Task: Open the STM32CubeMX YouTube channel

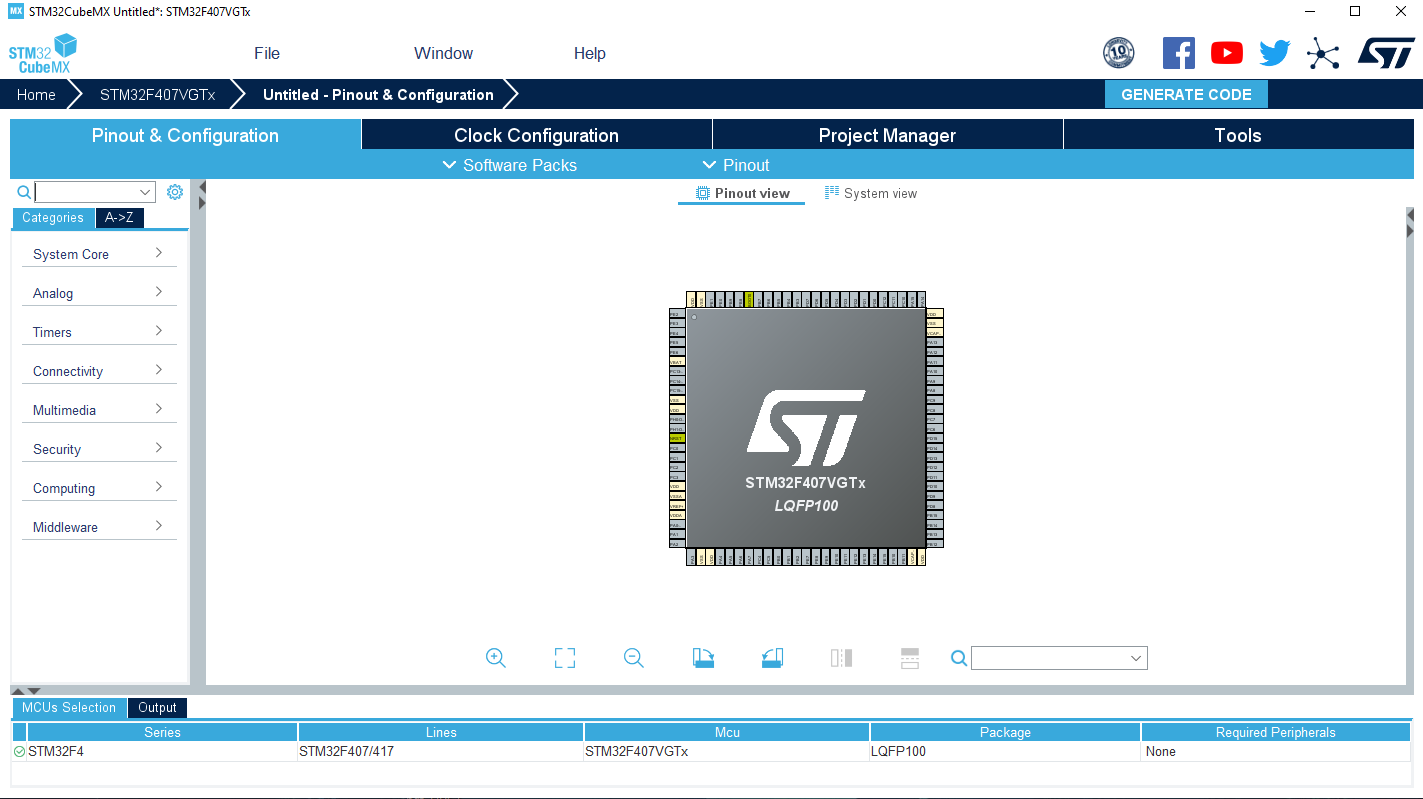Action: 1227,52
